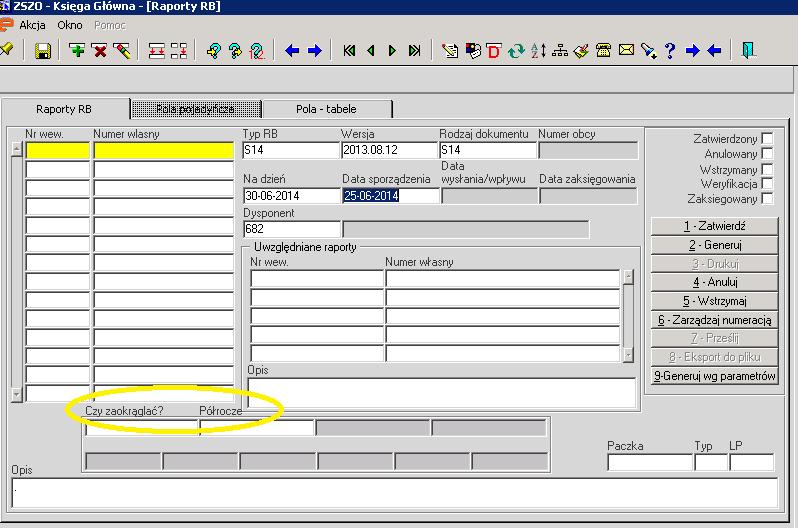Go to the next record green arrow

pos(392,50)
